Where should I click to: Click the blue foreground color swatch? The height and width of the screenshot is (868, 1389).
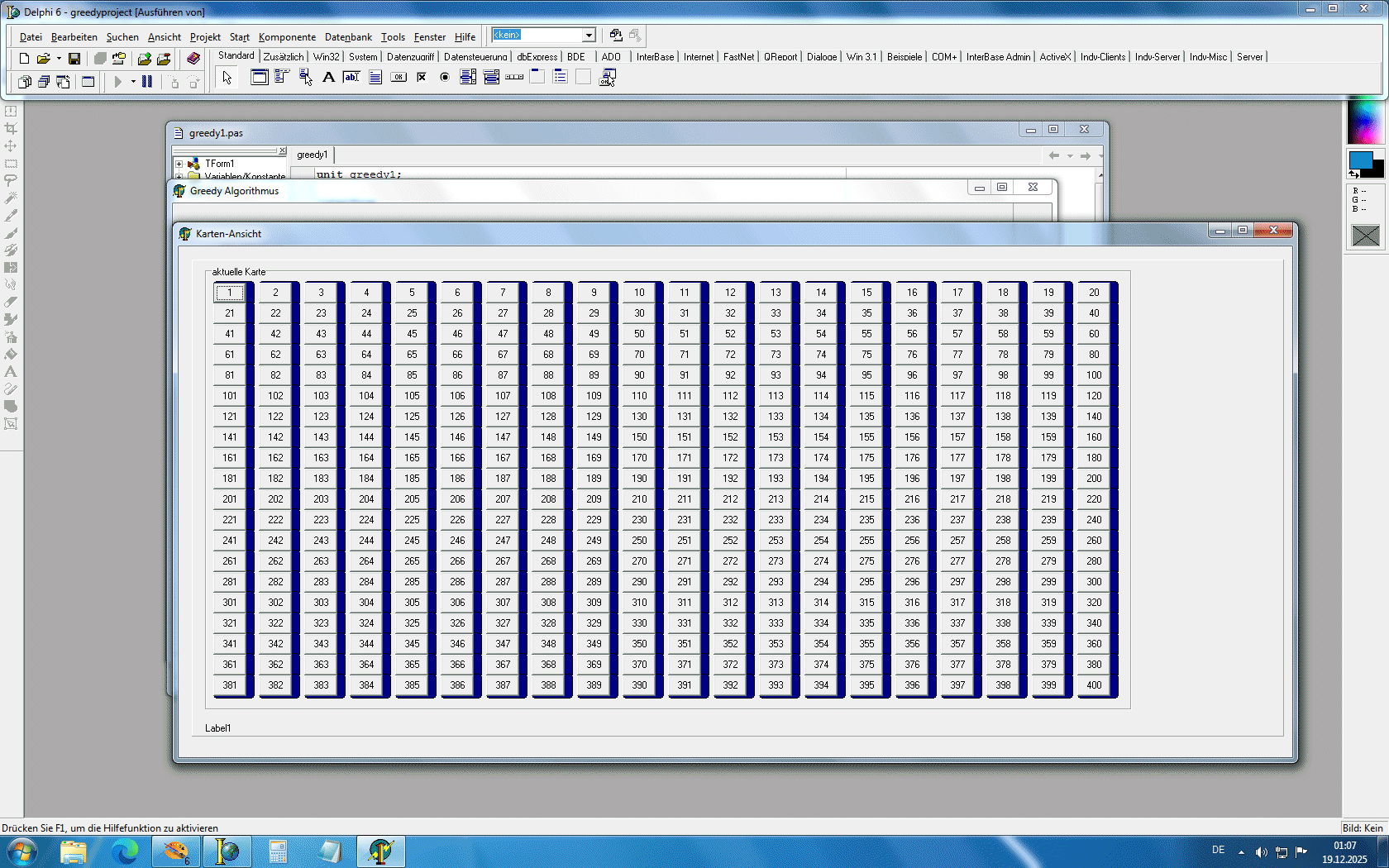[x=1360, y=160]
